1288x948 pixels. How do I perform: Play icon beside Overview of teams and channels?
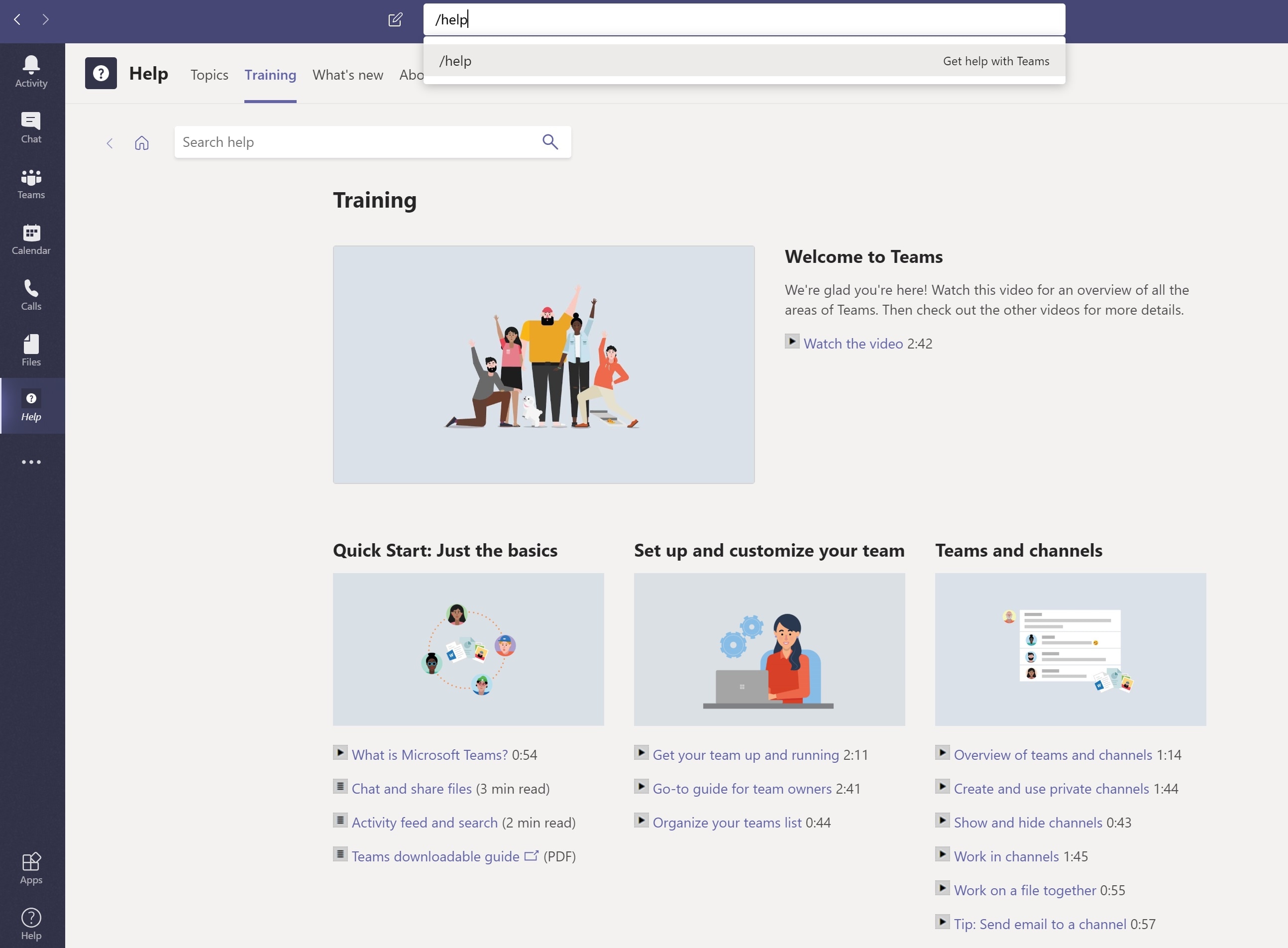tap(942, 752)
